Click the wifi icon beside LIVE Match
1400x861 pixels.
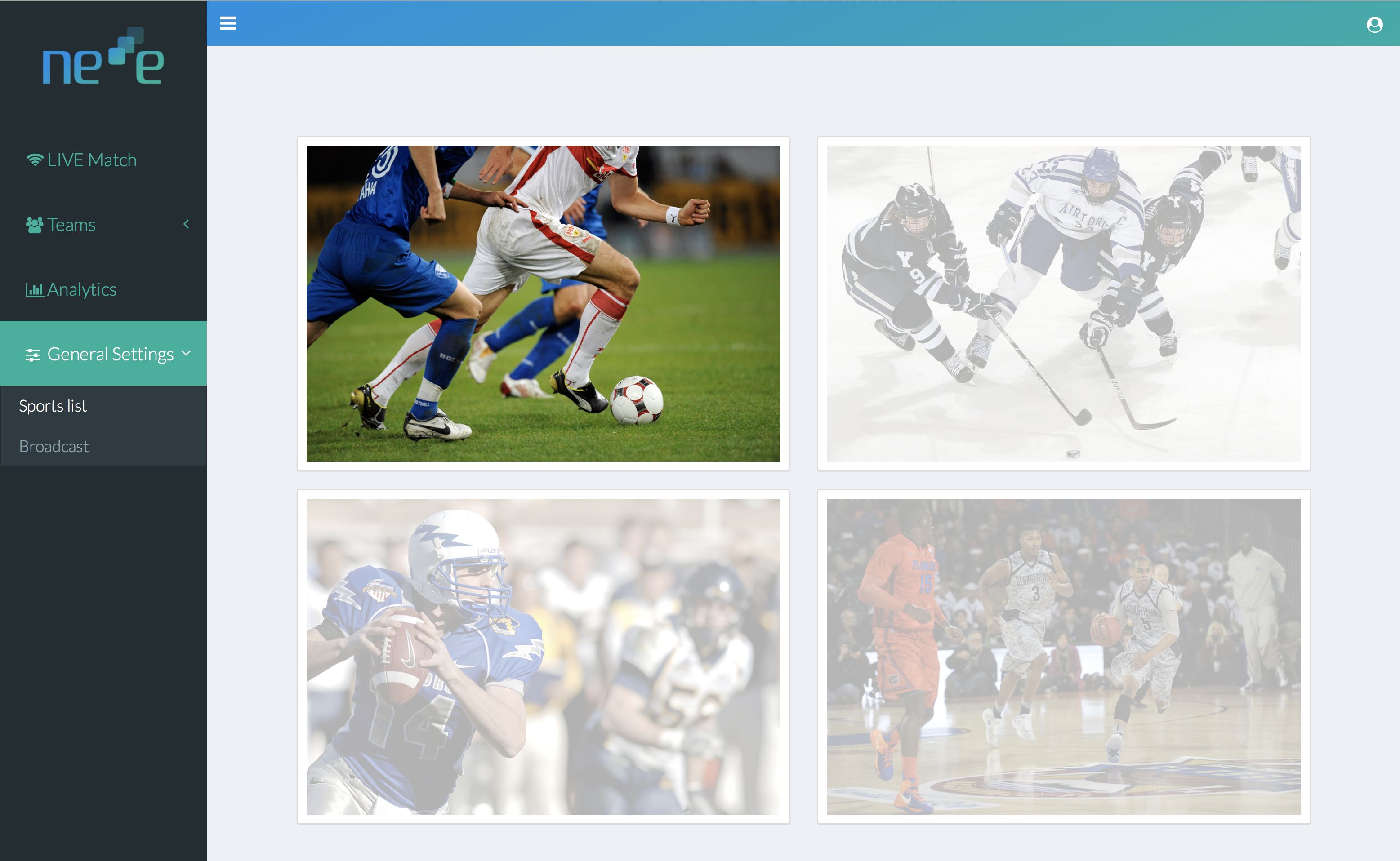point(35,160)
